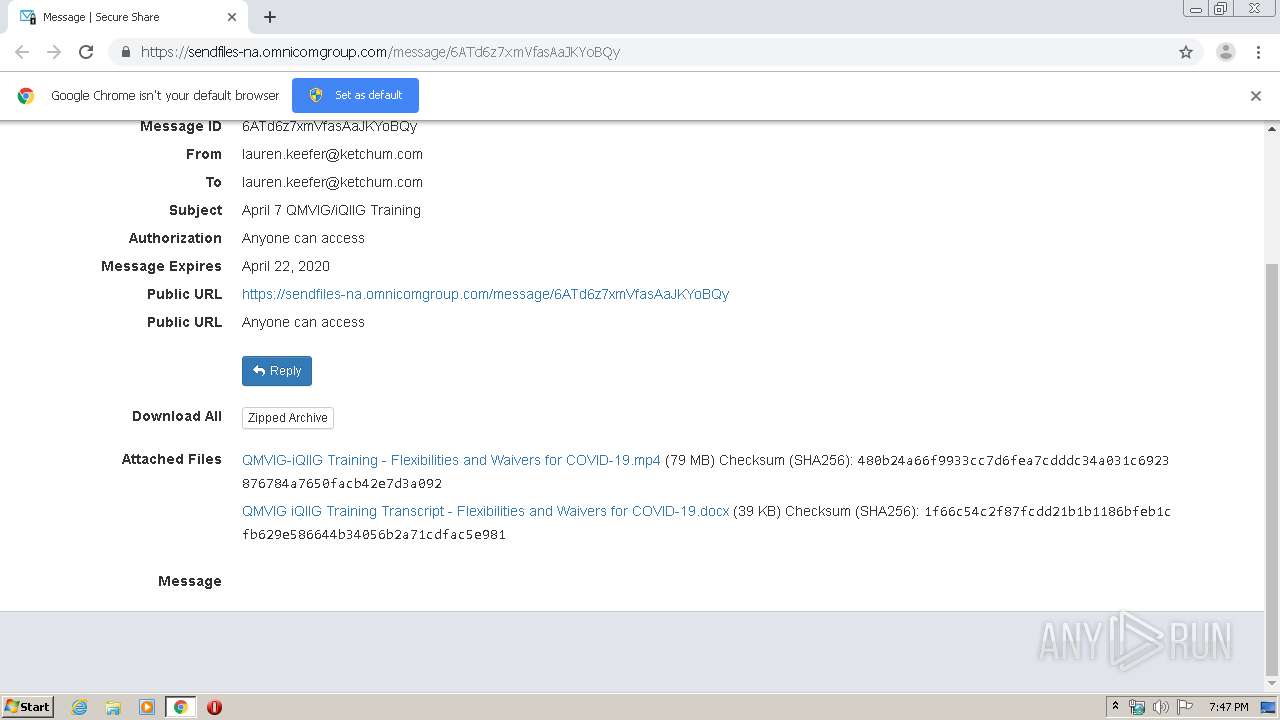Select the Message ID value text
This screenshot has height=720, width=1280.
(x=330, y=127)
